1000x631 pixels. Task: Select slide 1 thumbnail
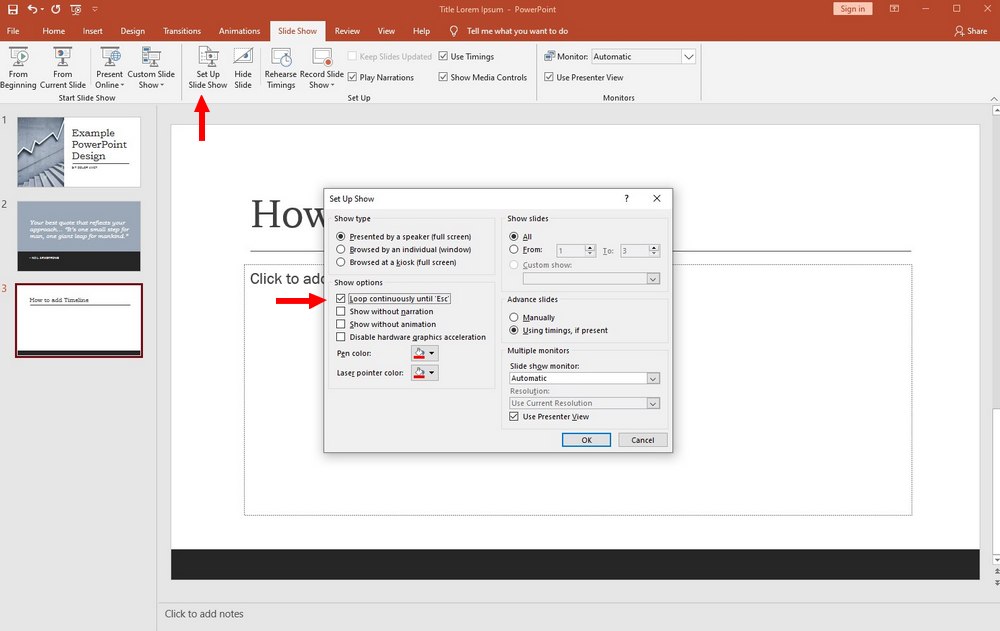pyautogui.click(x=78, y=152)
